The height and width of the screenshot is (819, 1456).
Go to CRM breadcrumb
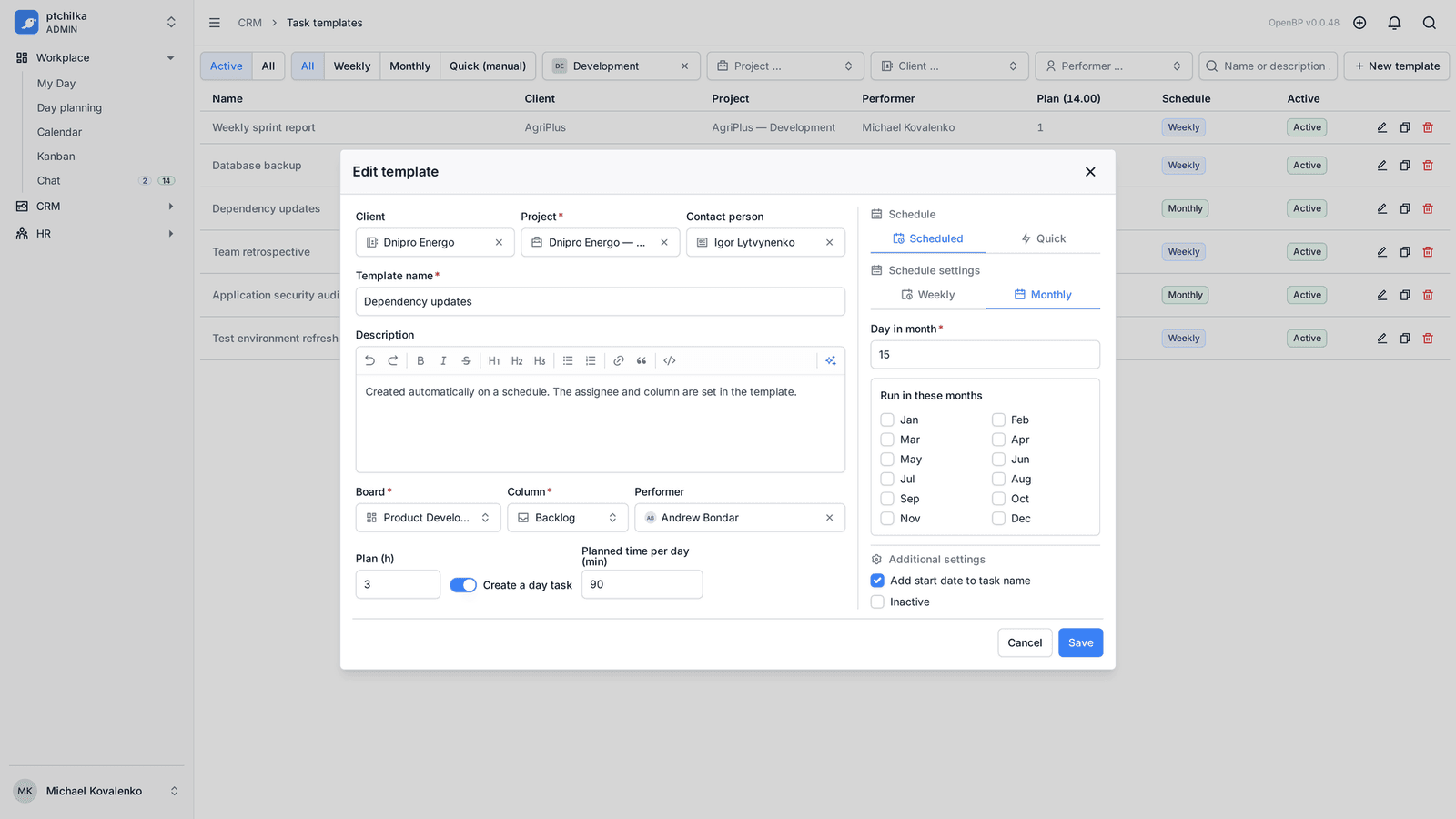tap(249, 23)
